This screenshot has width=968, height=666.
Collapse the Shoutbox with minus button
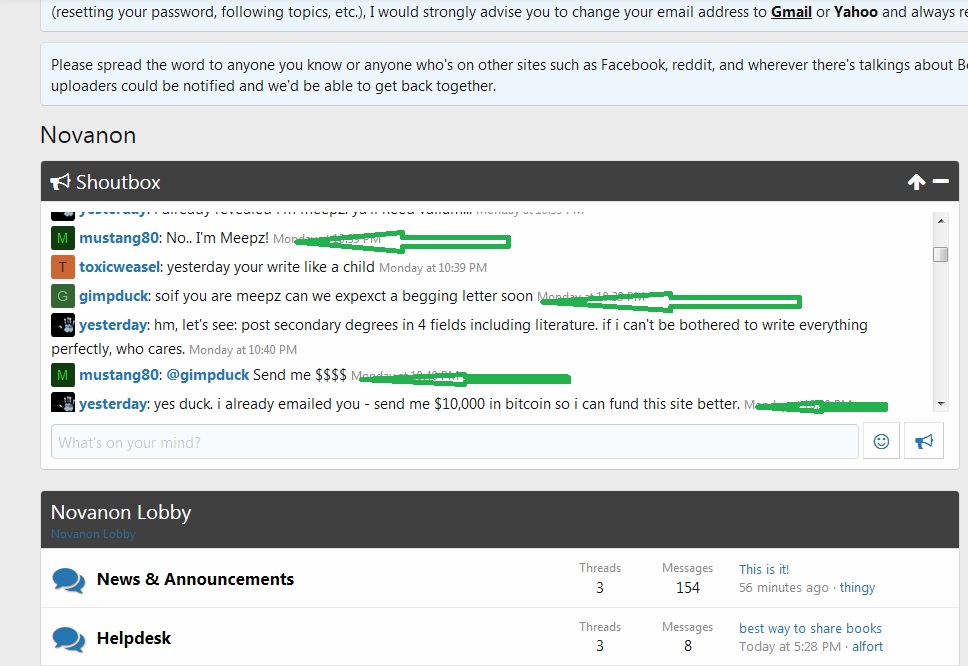940,181
